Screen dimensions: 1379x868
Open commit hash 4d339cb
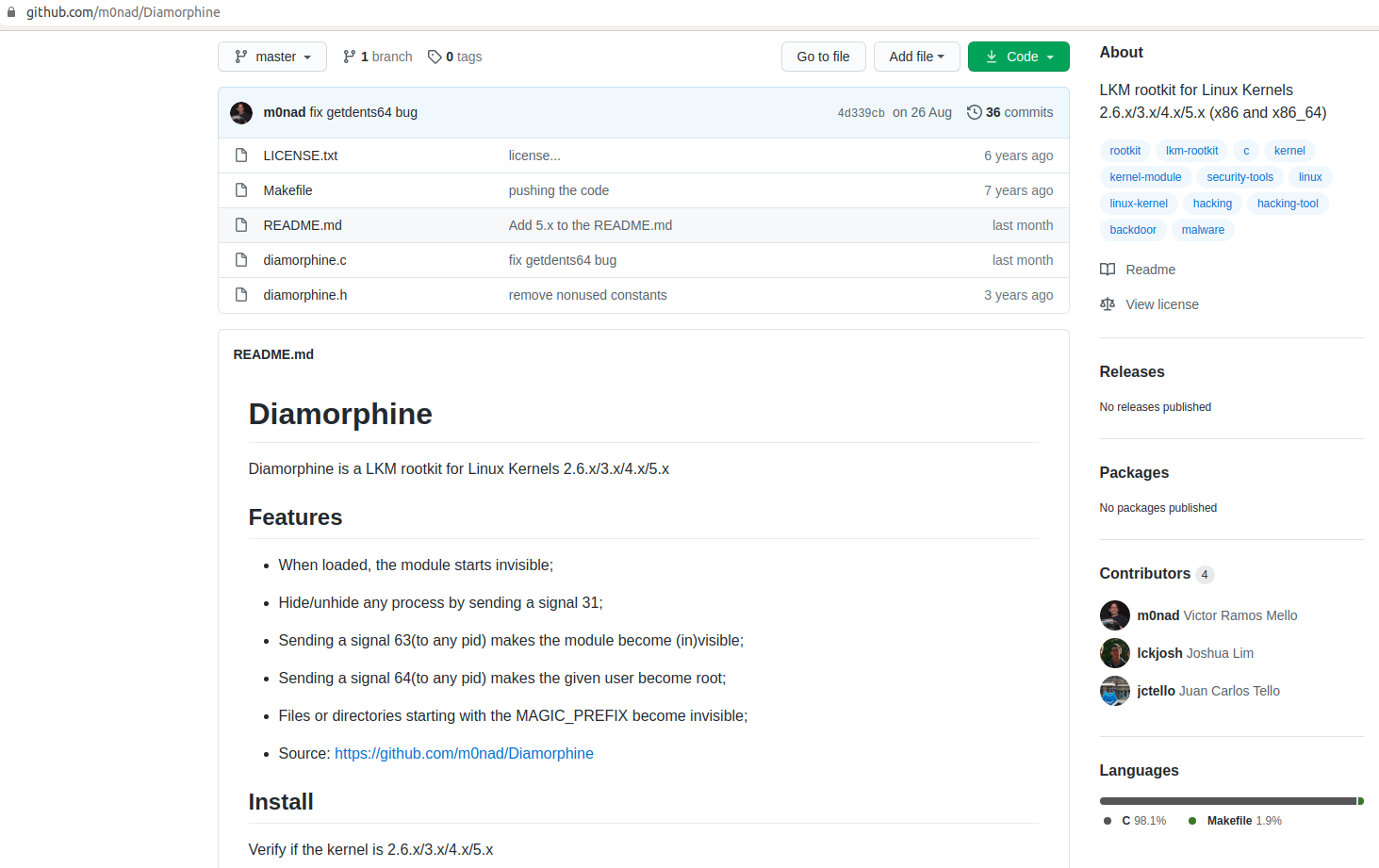[x=862, y=113]
